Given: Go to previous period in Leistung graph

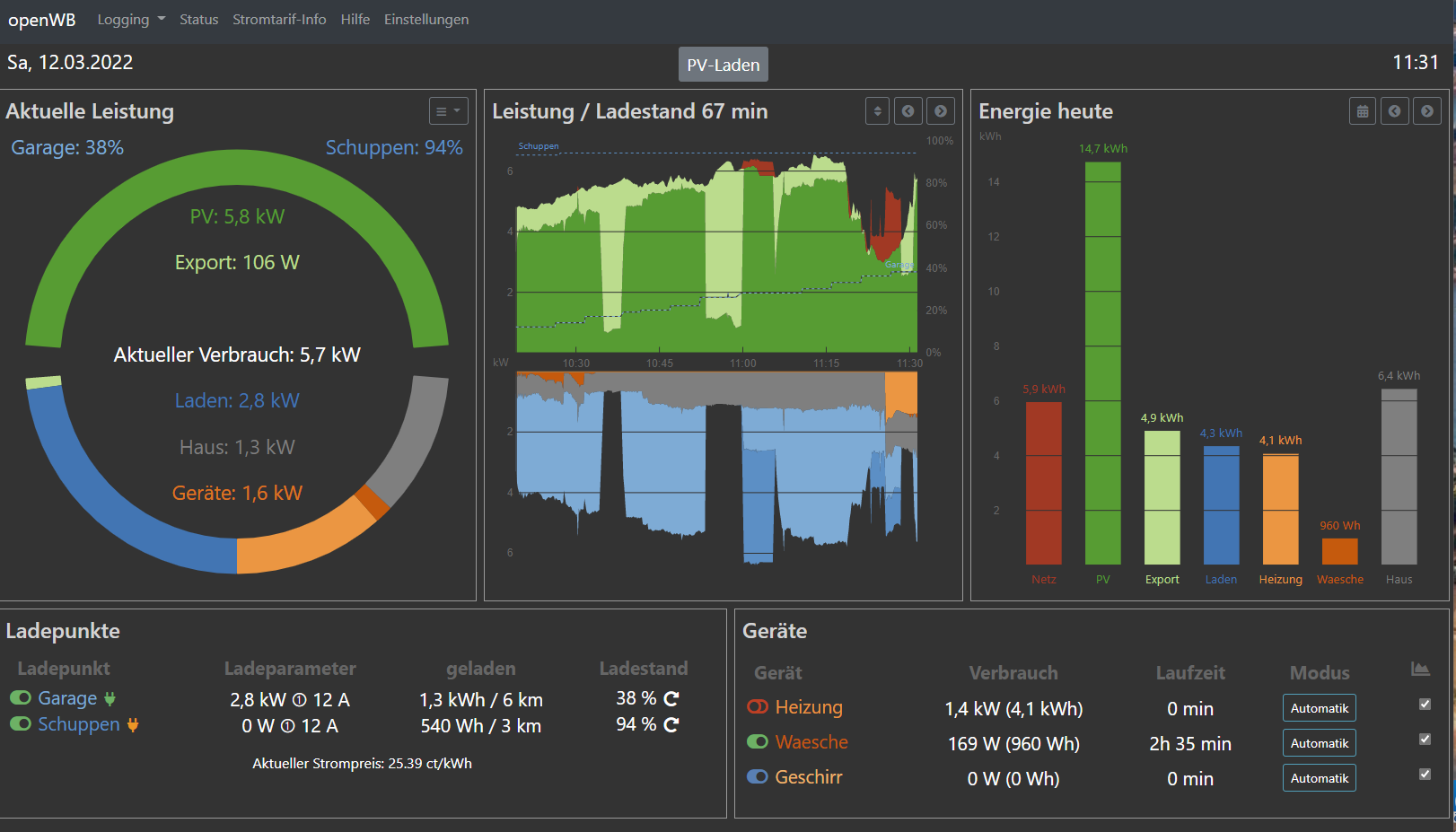Looking at the screenshot, I should click(x=908, y=111).
